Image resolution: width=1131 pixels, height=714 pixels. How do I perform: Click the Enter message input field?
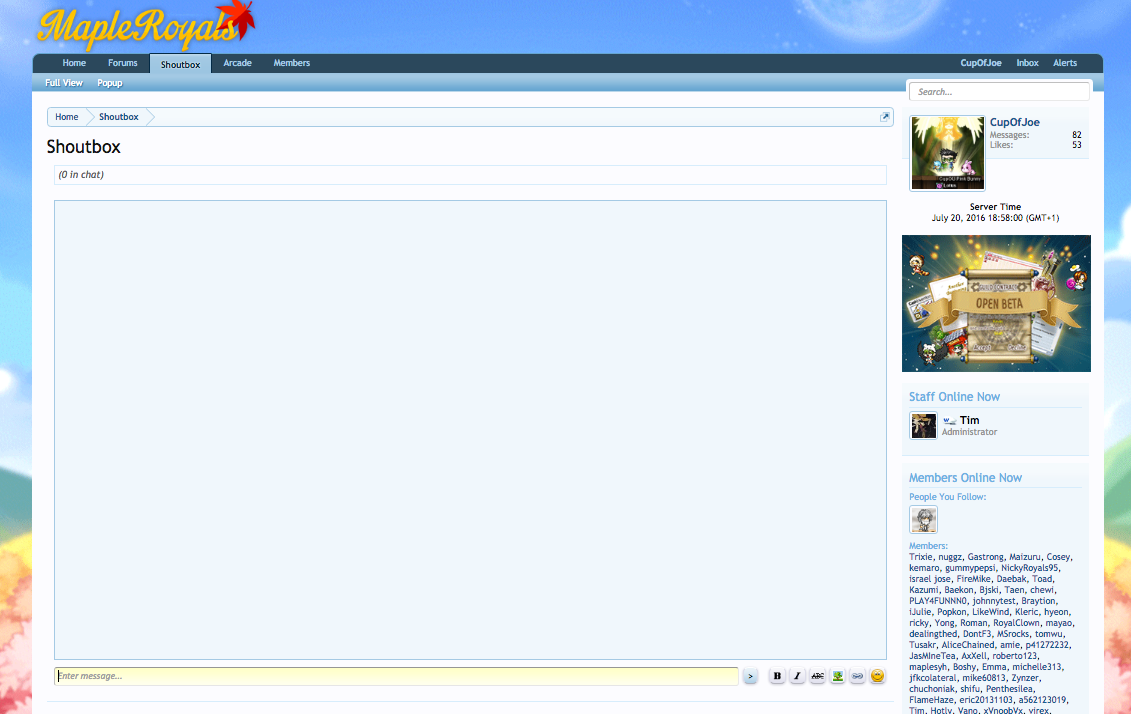396,676
